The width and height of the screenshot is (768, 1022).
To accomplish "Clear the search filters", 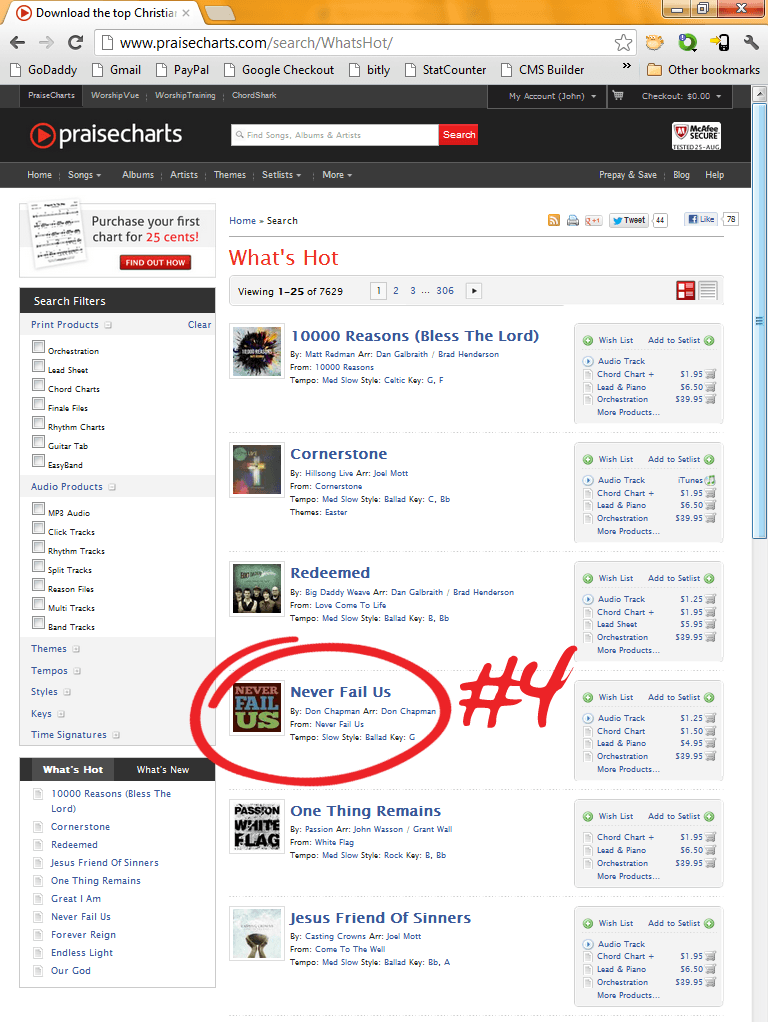I will click(x=199, y=325).
